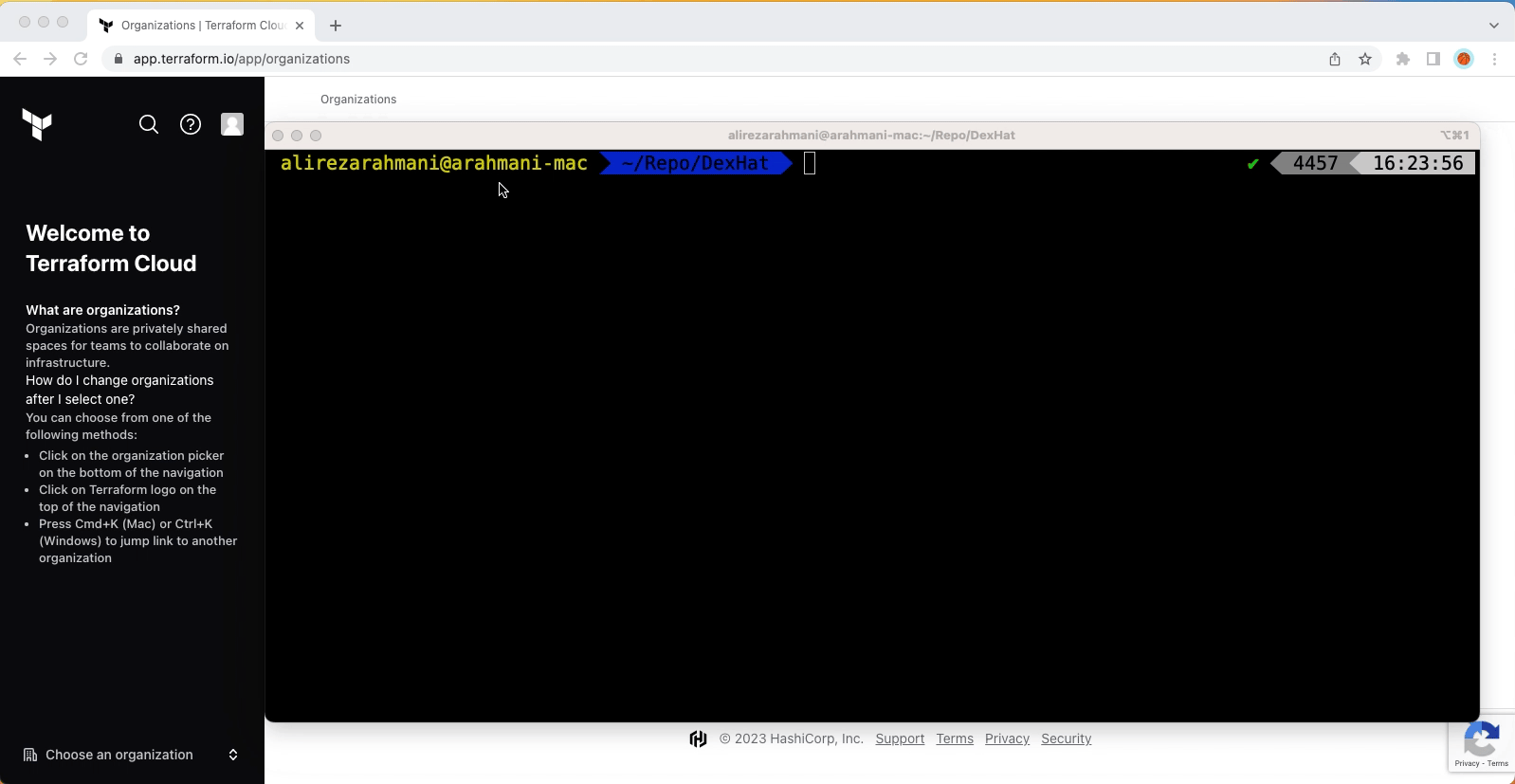The height and width of the screenshot is (784, 1515).
Task: Expand the Choose an organization picker
Action: tap(131, 755)
